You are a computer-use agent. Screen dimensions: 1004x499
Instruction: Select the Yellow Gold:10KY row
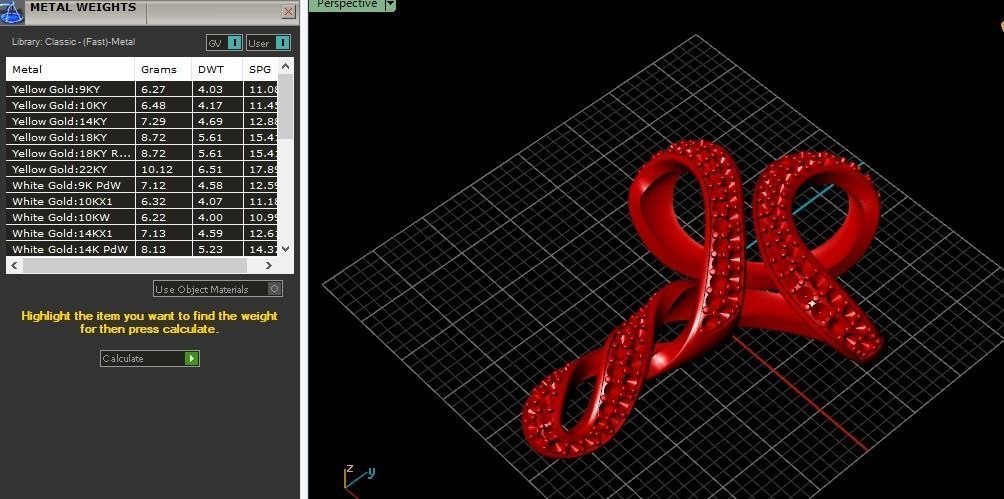click(142, 105)
